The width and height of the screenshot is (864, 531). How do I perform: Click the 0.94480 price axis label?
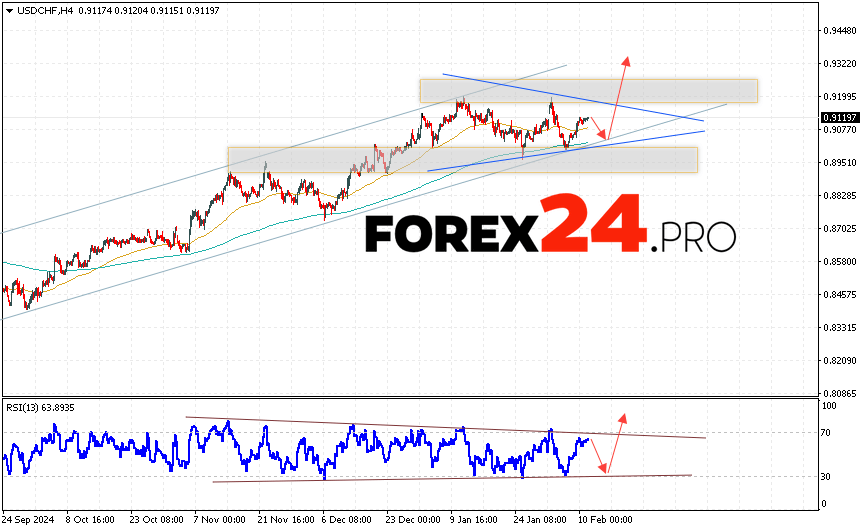(838, 30)
